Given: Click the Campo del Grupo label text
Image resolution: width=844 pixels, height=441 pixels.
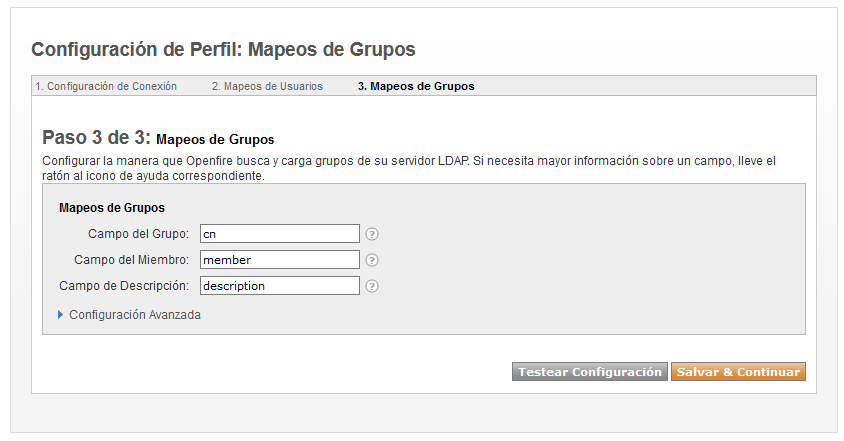Looking at the screenshot, I should (138, 234).
